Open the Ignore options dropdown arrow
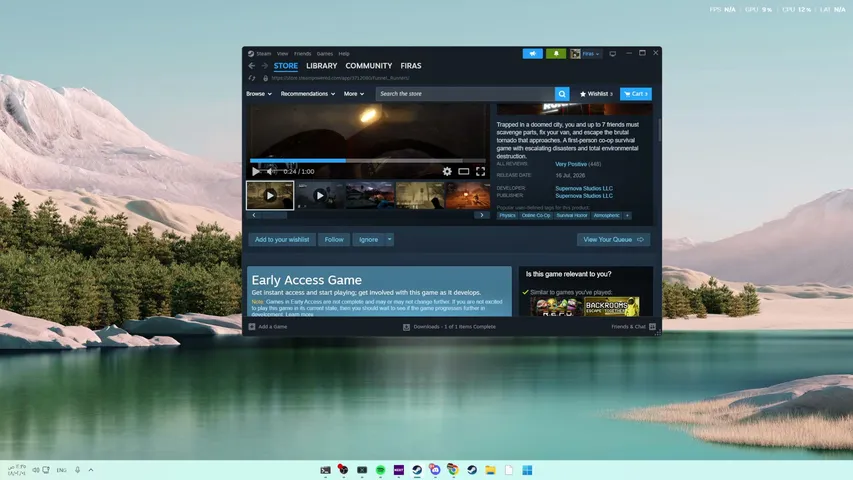This screenshot has width=853, height=480. tap(390, 239)
